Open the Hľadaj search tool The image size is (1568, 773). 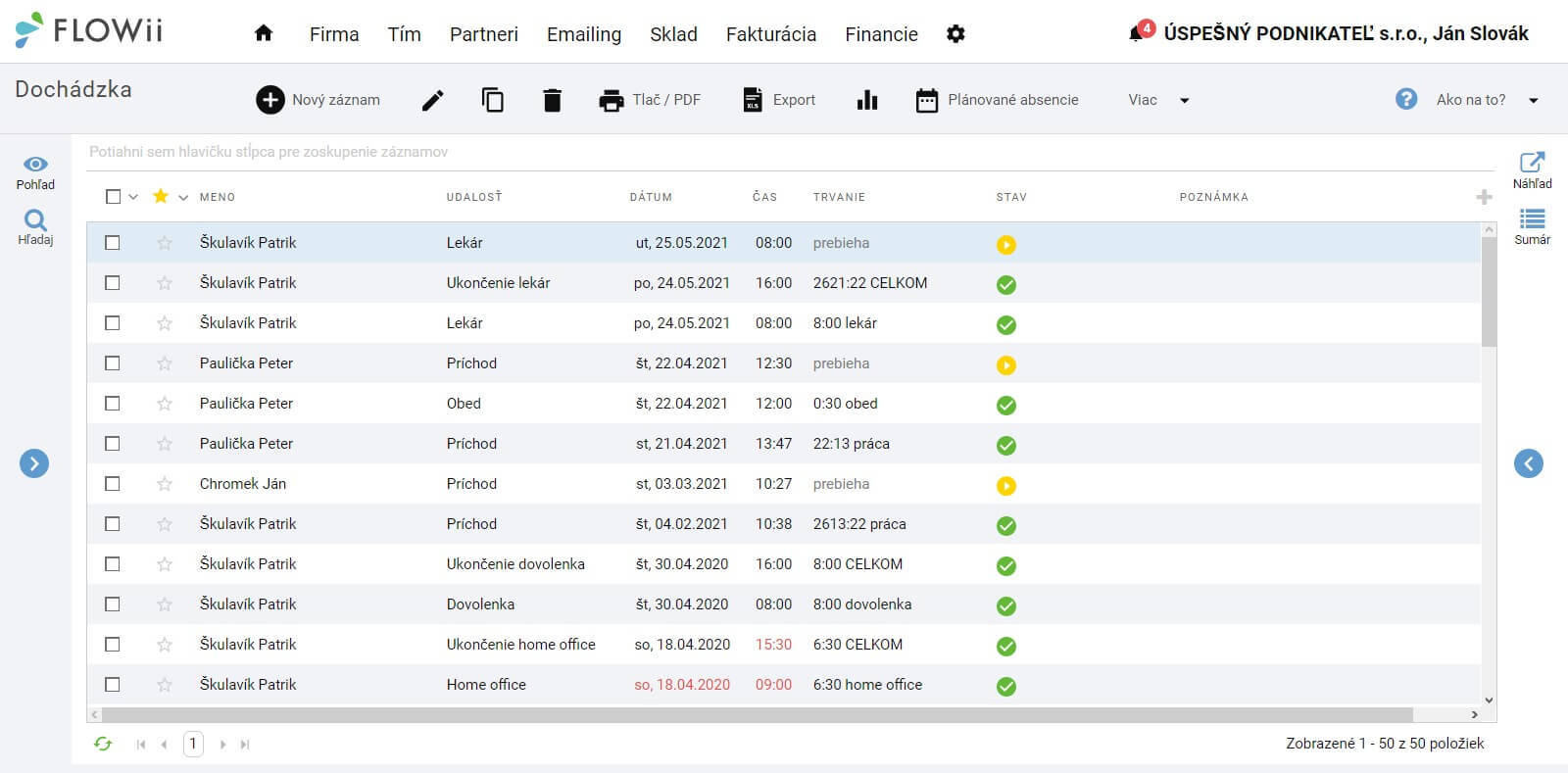coord(35,227)
